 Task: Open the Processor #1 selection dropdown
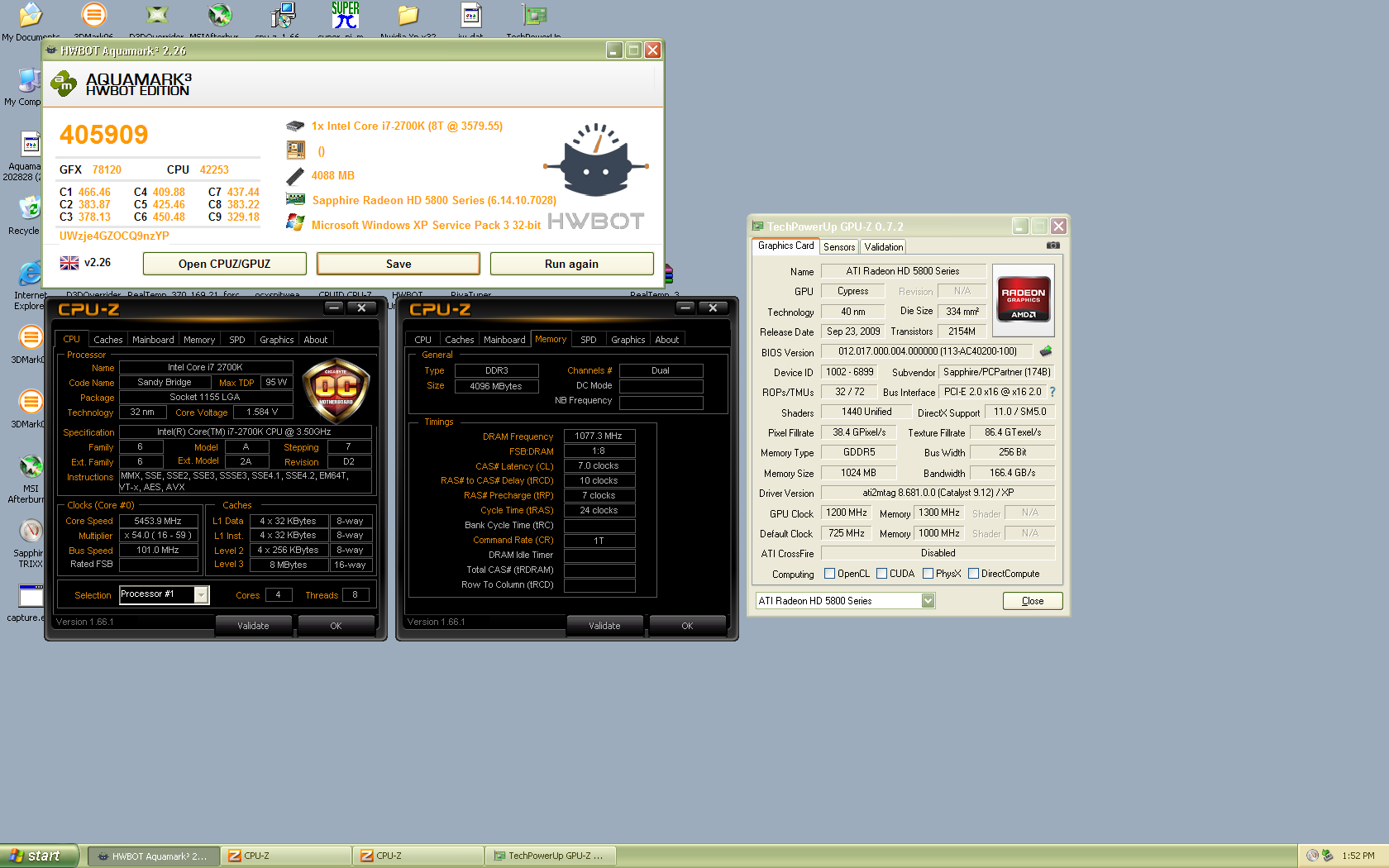pyautogui.click(x=201, y=595)
